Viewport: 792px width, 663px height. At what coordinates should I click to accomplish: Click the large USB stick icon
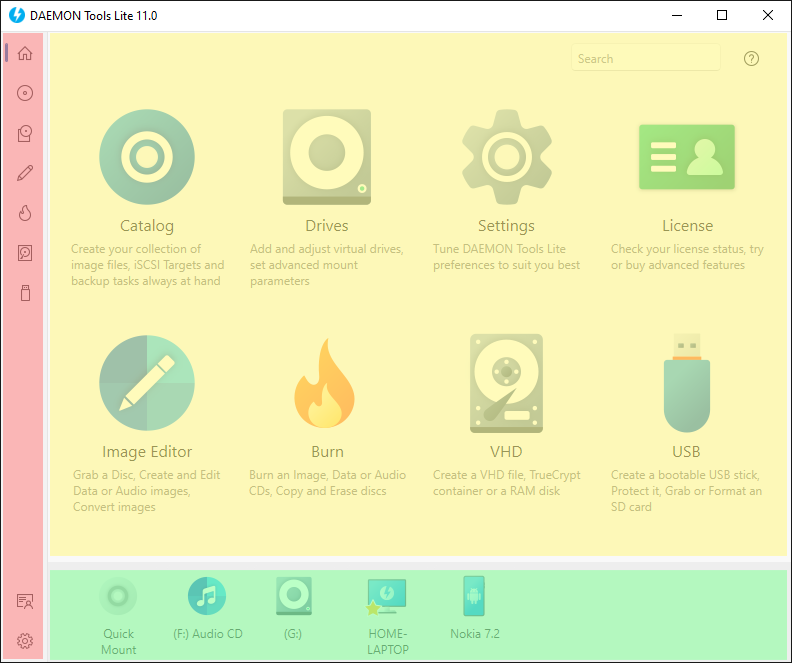point(686,383)
